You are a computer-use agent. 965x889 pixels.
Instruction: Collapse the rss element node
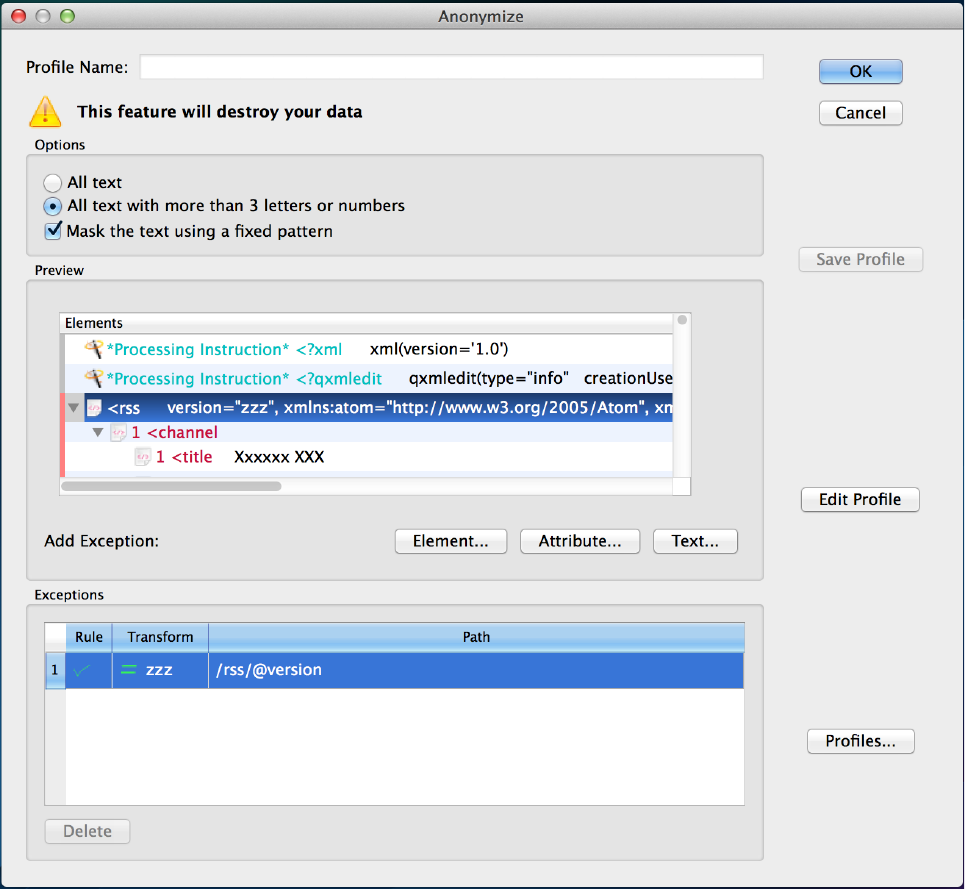pyautogui.click(x=74, y=408)
